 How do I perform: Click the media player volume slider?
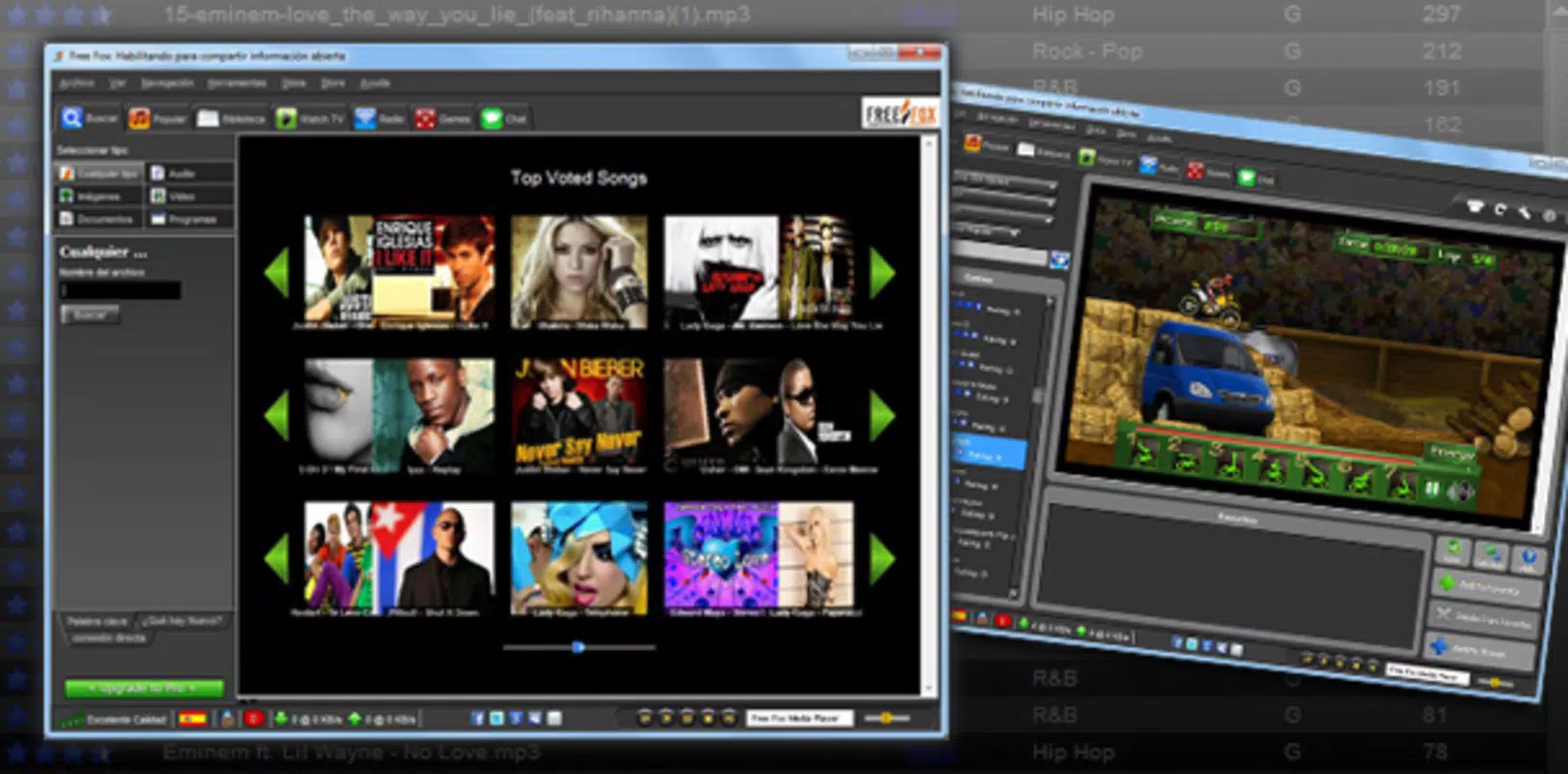[x=886, y=718]
